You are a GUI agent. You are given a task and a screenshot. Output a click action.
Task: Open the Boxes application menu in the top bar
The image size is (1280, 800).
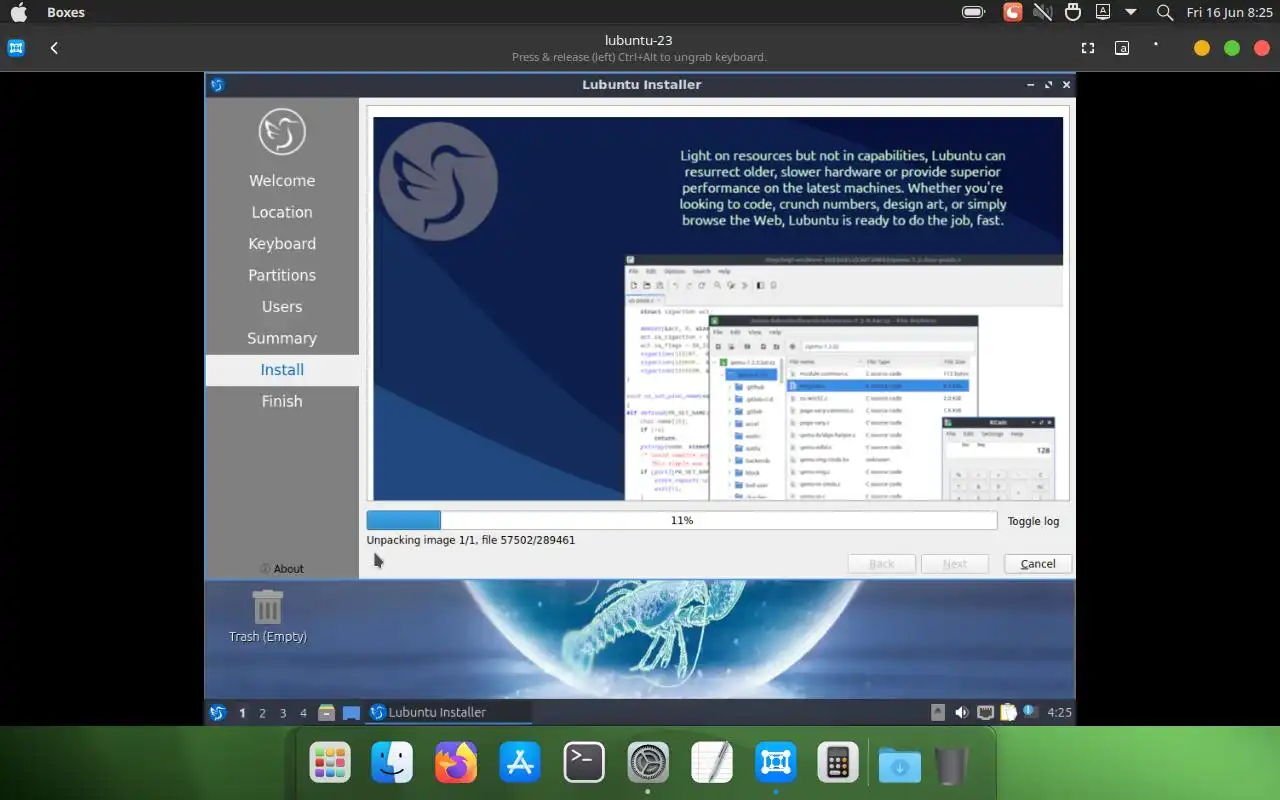tap(66, 12)
